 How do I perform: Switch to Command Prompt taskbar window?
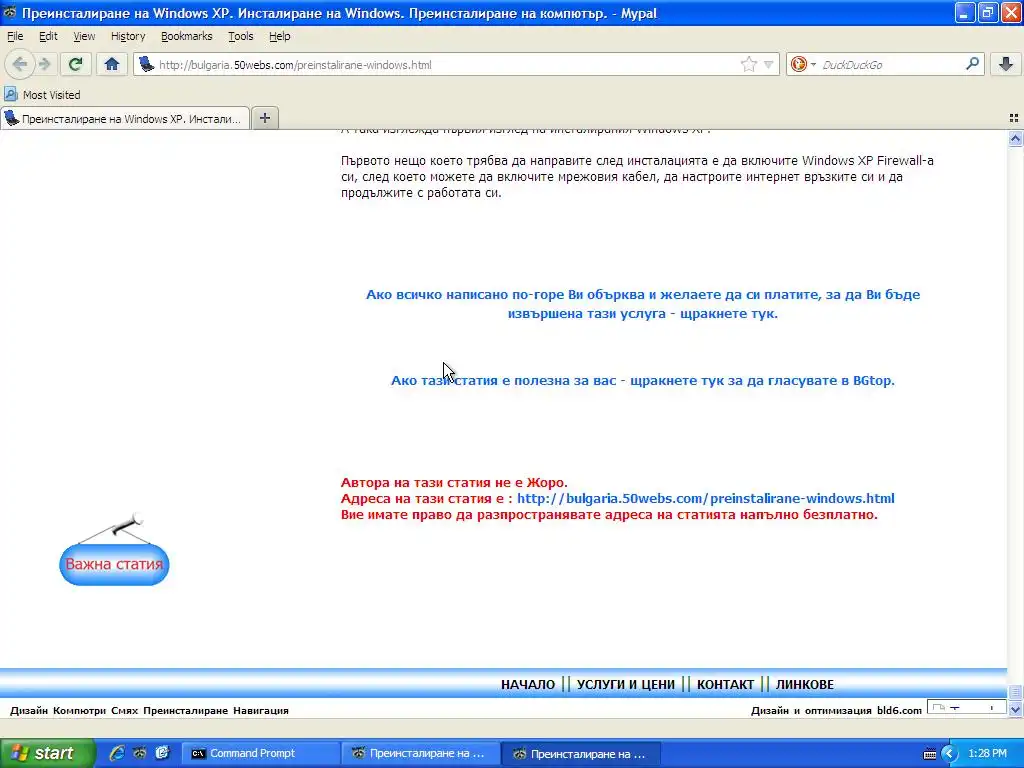click(x=260, y=754)
